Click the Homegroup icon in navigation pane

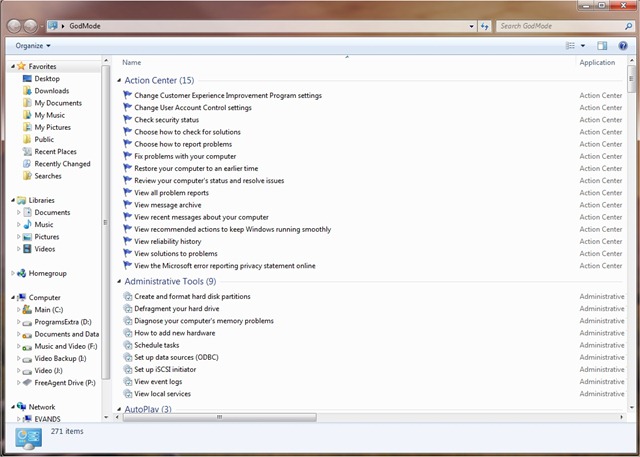click(x=21, y=273)
